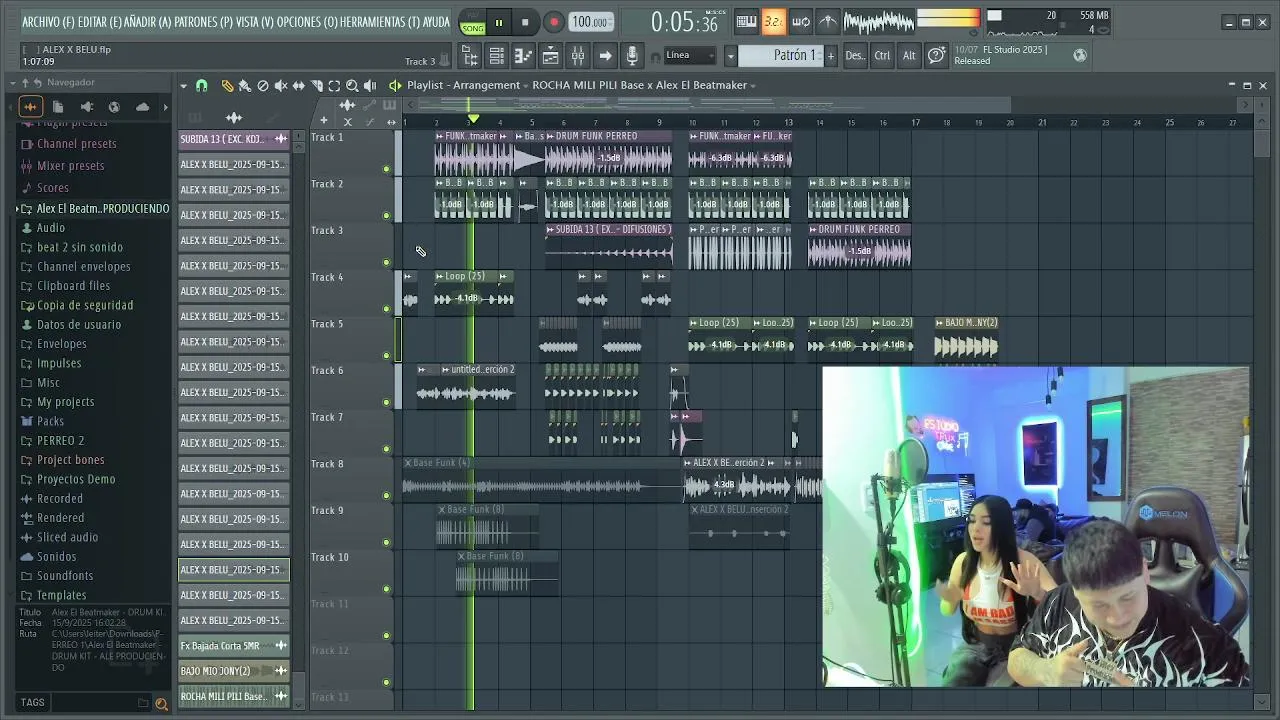The image size is (1280, 720).
Task: Mute Track 6 using its green dot
Action: tap(386, 402)
